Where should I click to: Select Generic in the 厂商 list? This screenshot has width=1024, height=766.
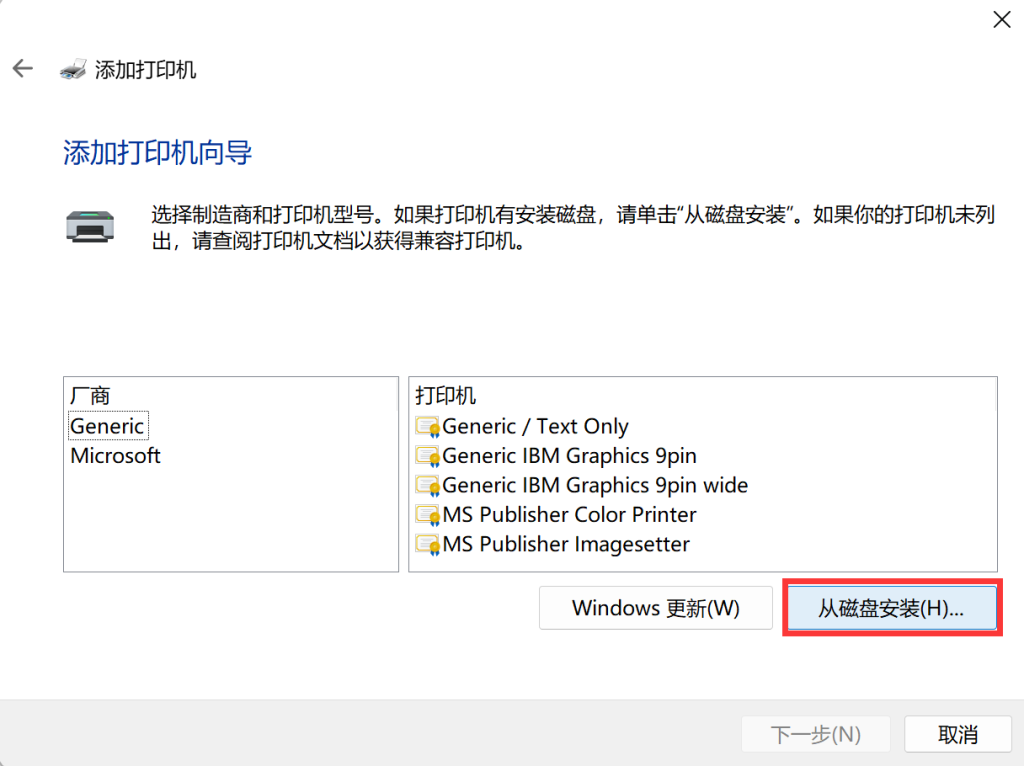tap(107, 426)
